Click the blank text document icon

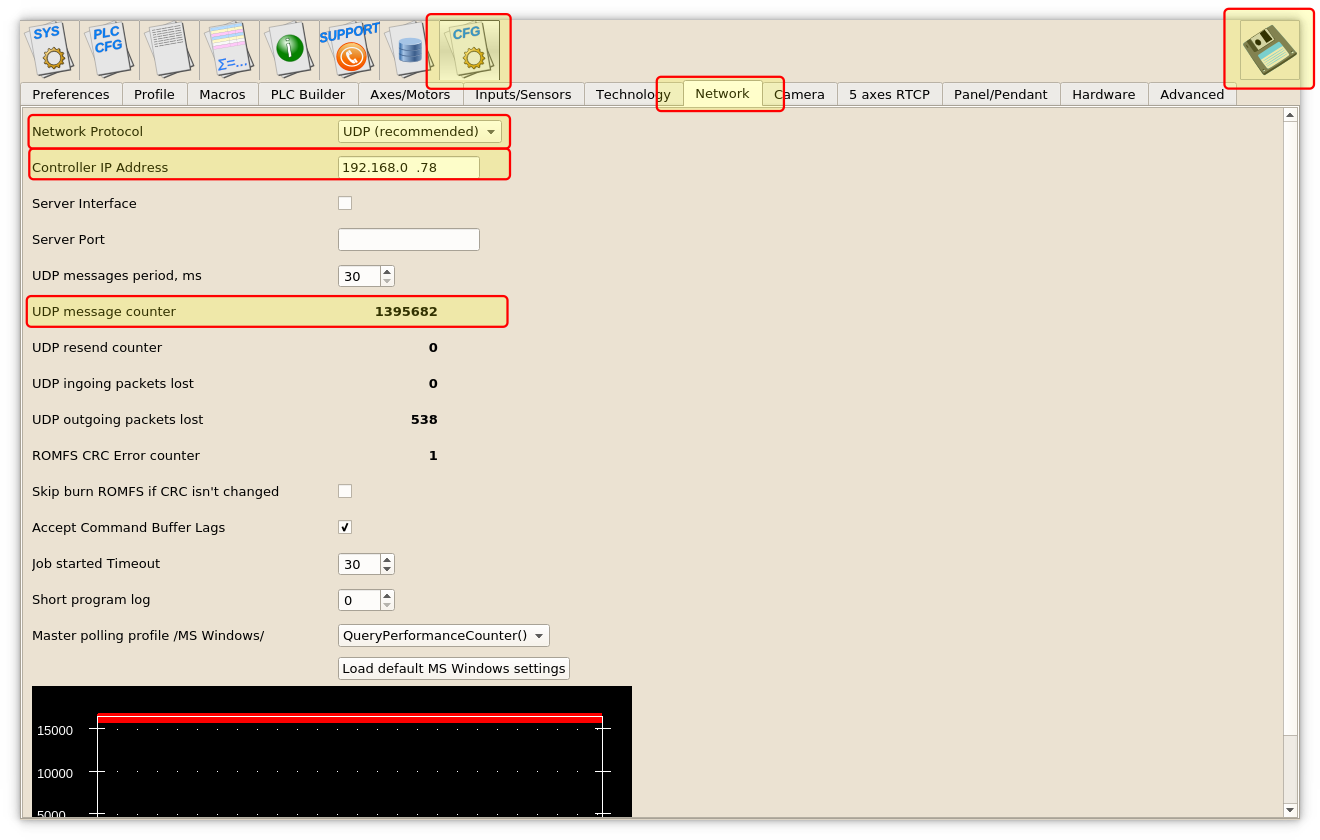click(x=169, y=49)
